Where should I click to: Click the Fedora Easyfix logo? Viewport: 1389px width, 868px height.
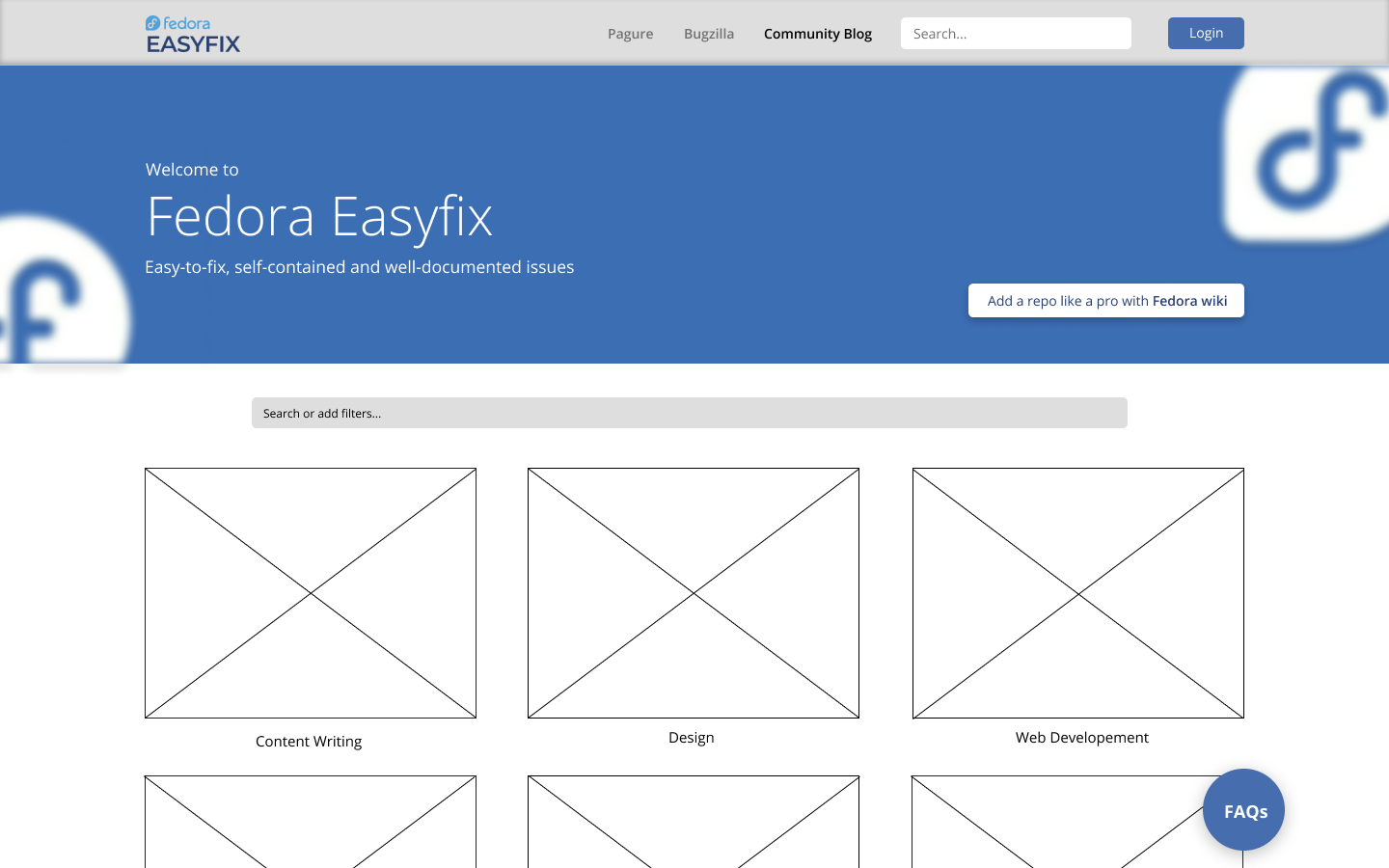(x=193, y=34)
